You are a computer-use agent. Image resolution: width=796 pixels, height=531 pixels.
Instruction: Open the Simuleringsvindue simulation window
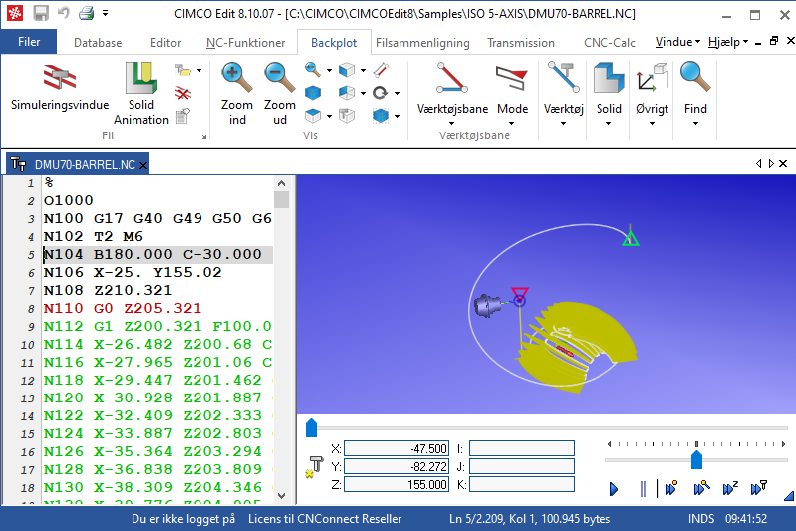tap(59, 89)
